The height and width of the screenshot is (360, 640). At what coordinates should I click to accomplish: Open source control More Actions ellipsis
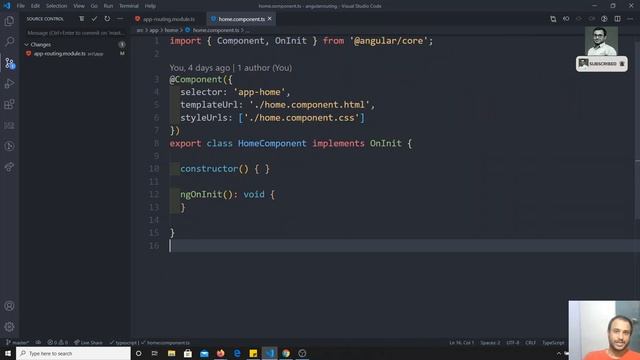click(120, 19)
